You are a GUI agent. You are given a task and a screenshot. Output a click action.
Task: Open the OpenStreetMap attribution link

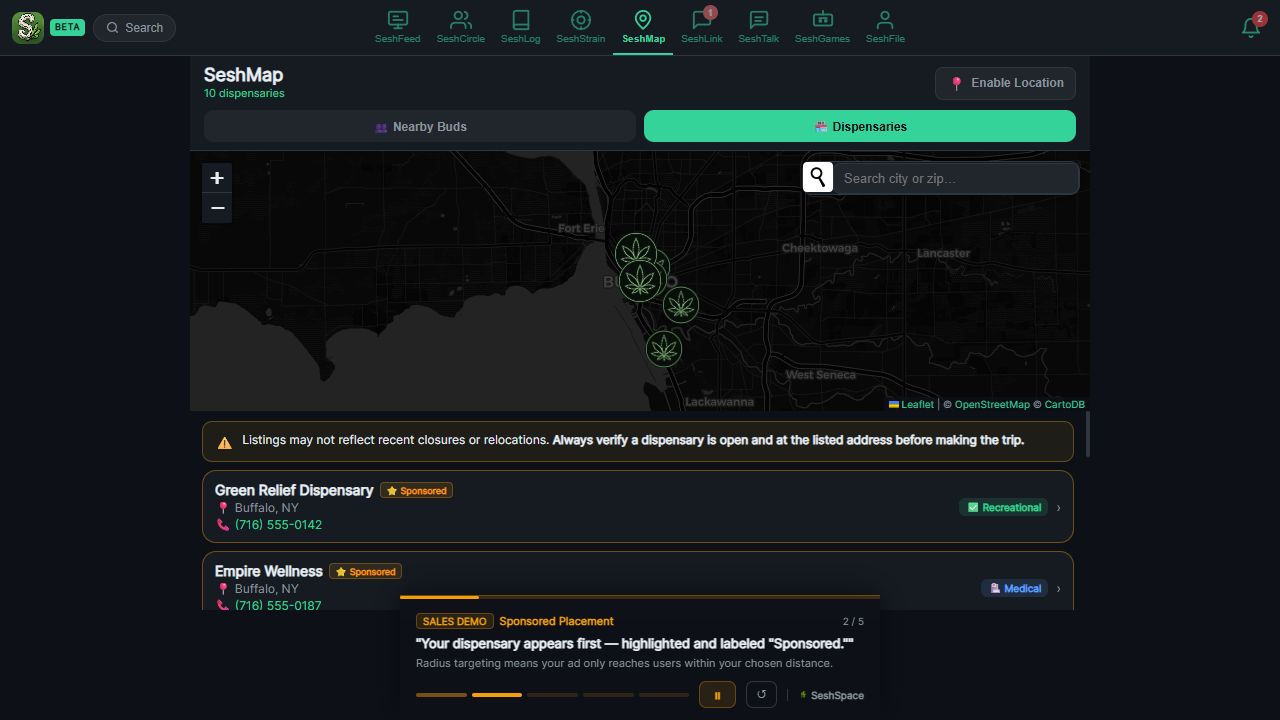[x=991, y=404]
